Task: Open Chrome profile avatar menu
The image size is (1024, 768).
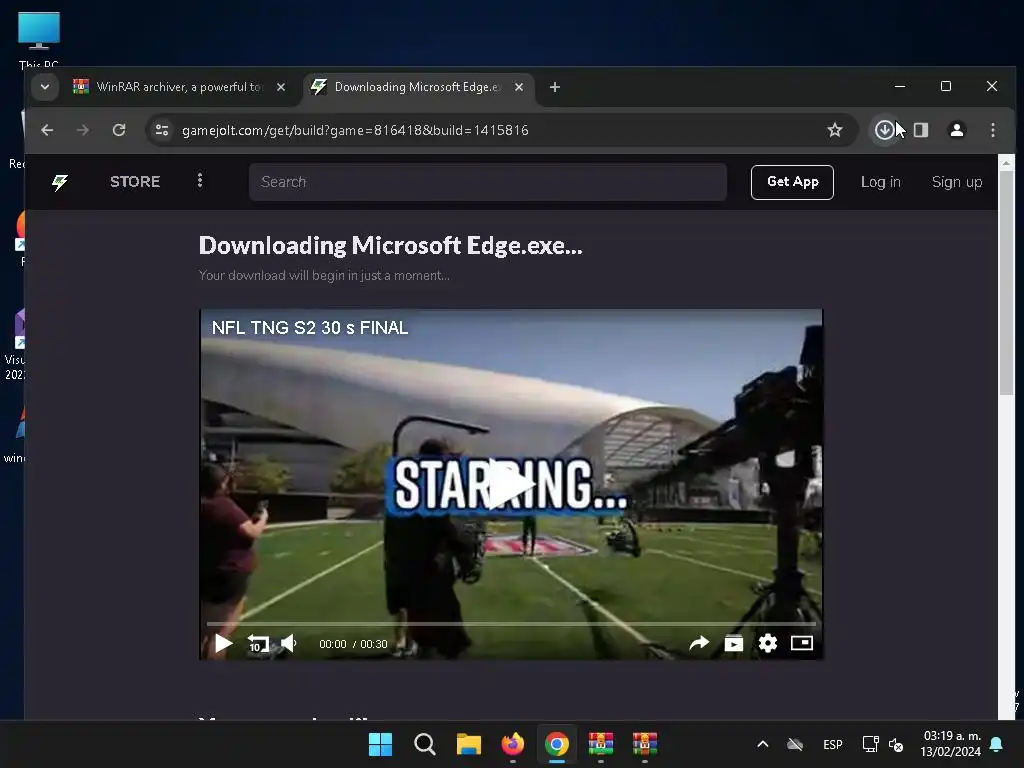Action: 957,130
